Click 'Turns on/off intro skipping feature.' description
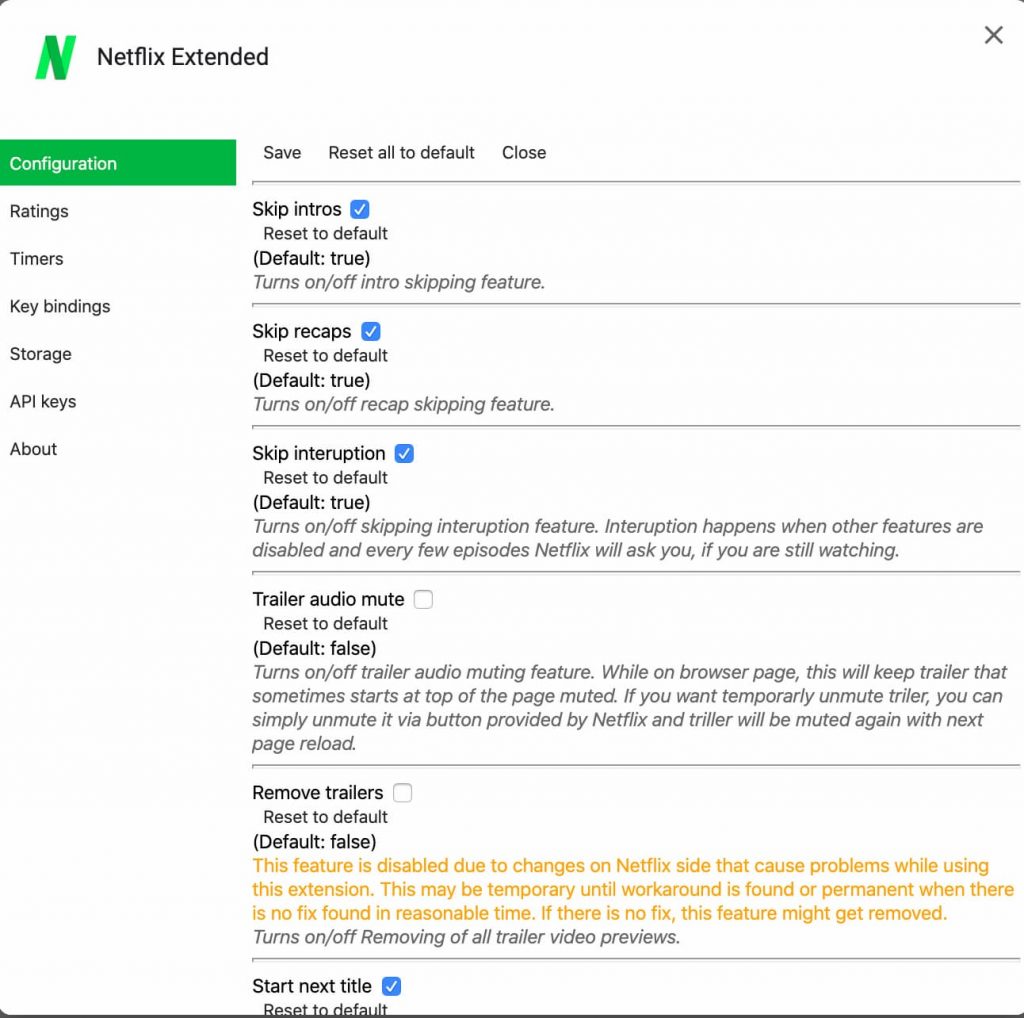The height and width of the screenshot is (1018, 1024). (x=398, y=282)
